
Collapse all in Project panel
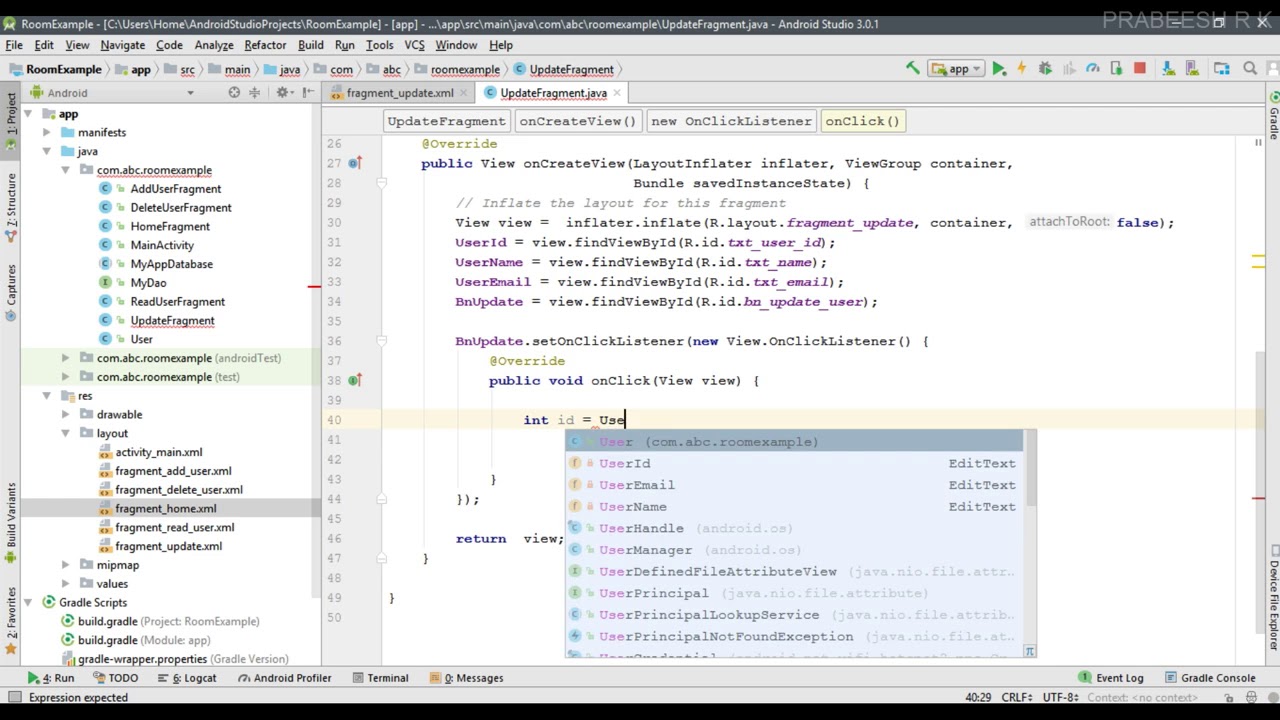coord(254,93)
